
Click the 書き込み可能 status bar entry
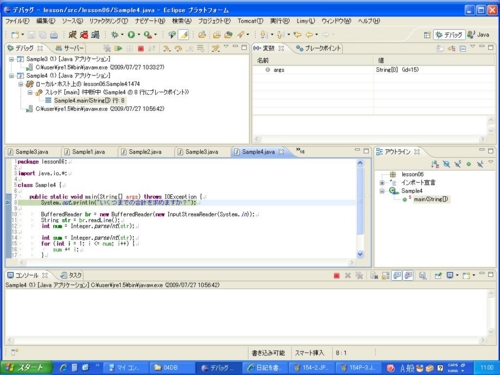point(268,353)
